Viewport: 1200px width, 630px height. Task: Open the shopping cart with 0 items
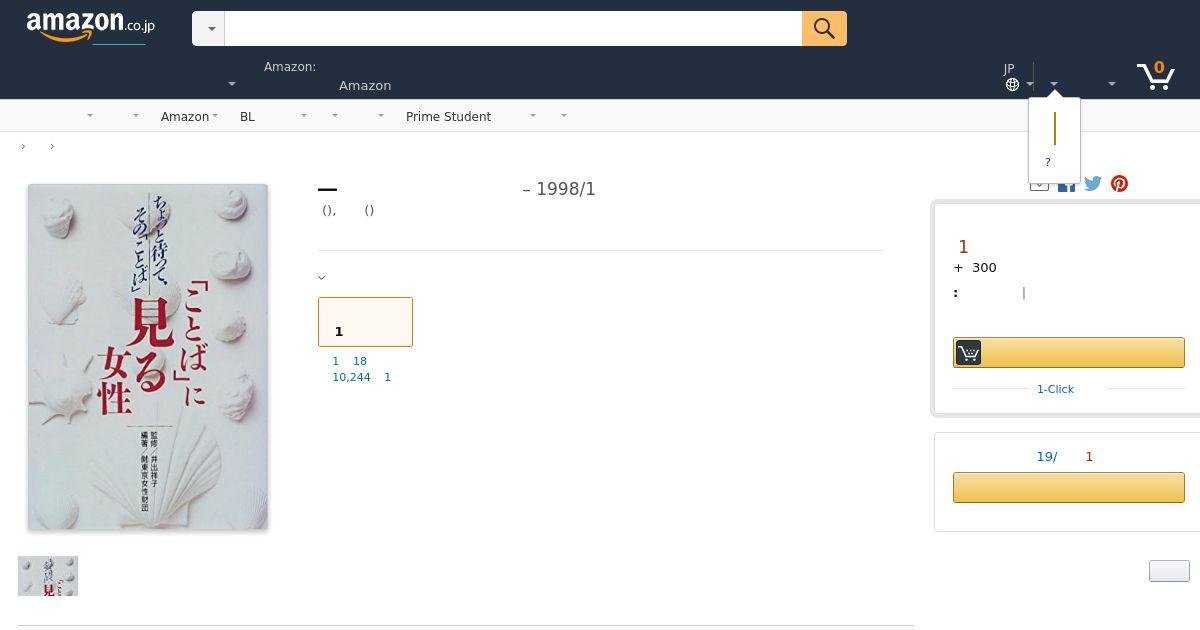1155,76
